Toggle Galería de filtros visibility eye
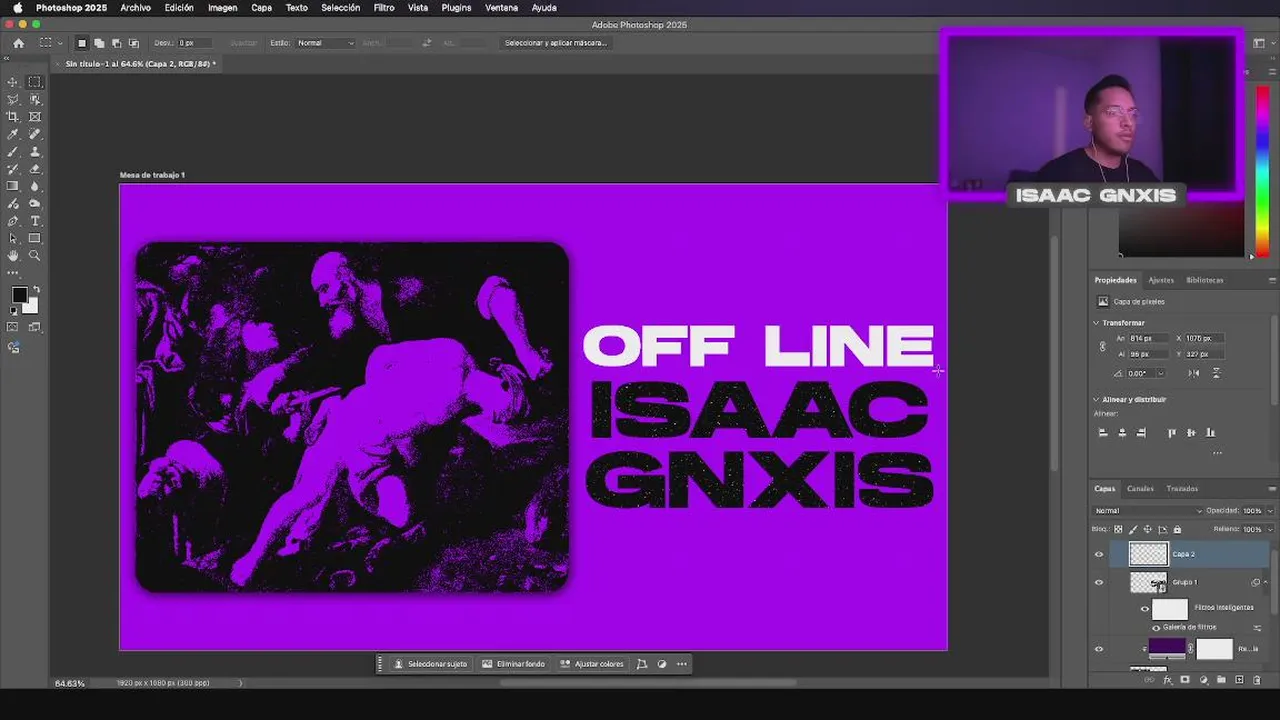1280x720 pixels. (x=1156, y=628)
